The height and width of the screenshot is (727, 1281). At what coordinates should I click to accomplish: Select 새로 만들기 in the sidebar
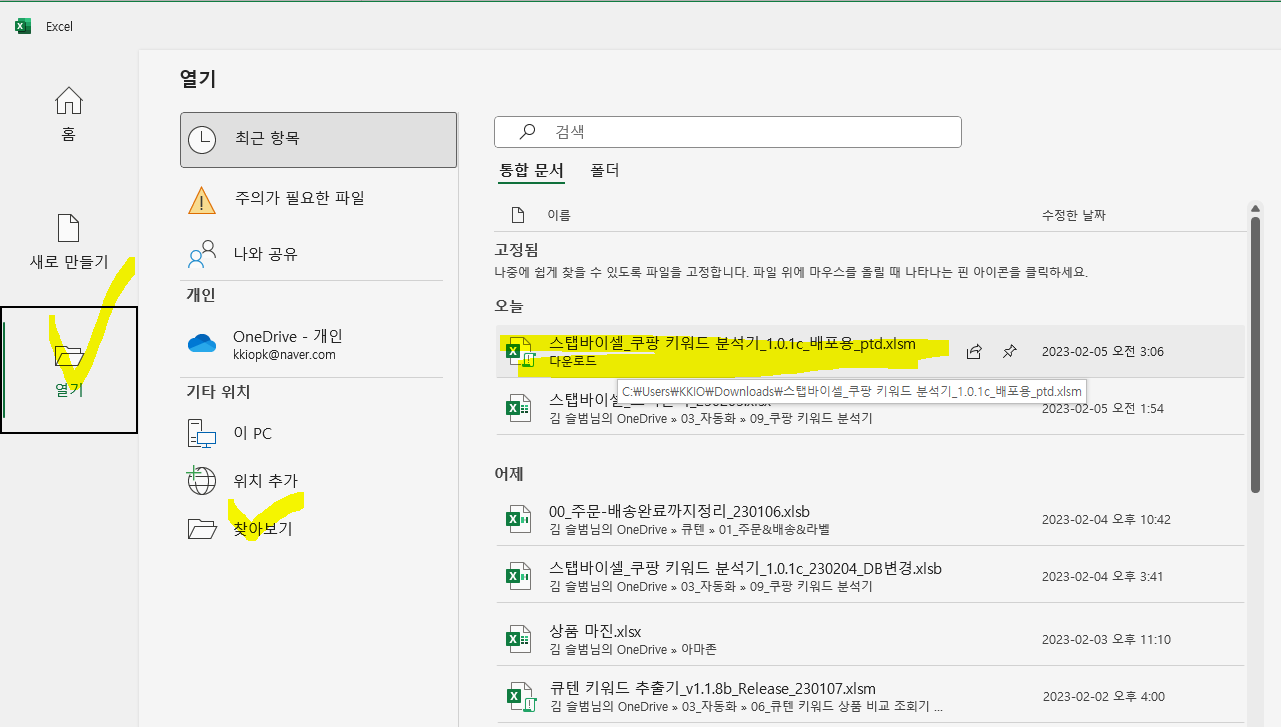point(68,243)
